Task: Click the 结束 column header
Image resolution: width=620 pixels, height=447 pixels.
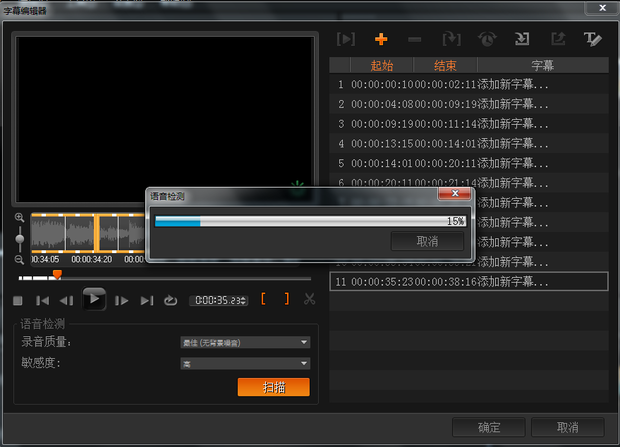Action: click(444, 66)
